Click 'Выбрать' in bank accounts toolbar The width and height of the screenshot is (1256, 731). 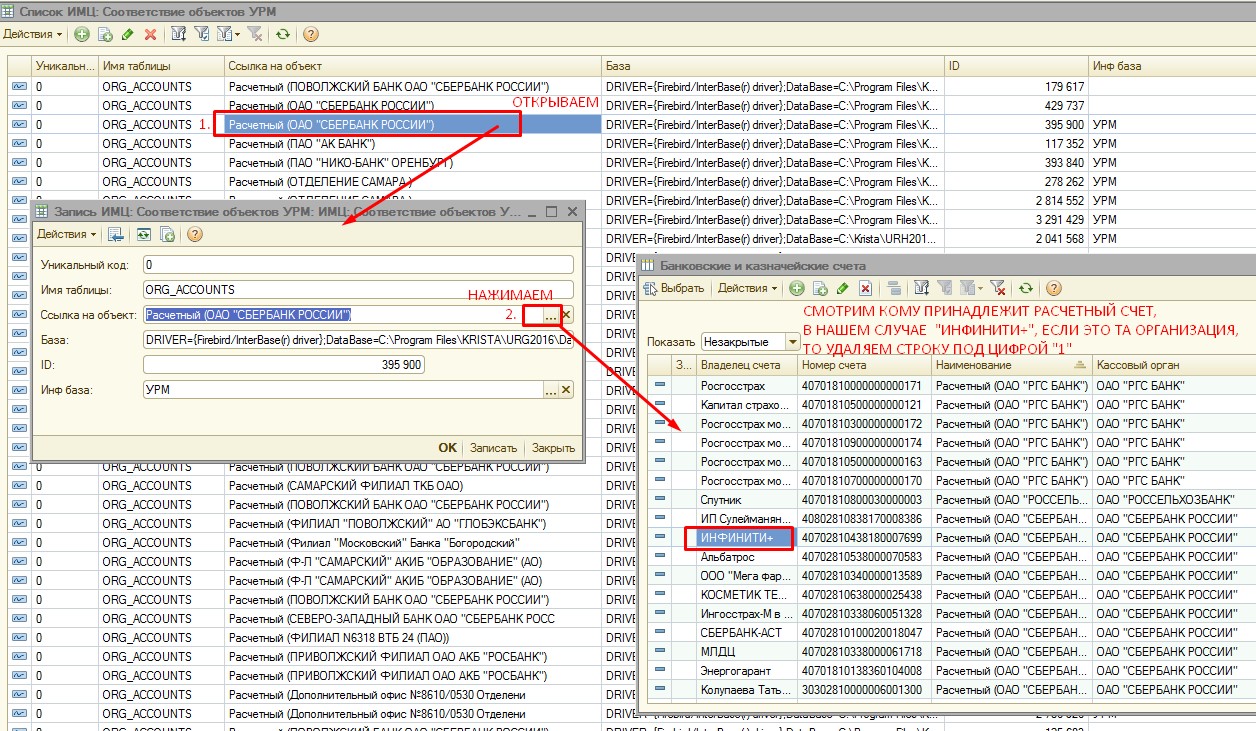coord(675,288)
